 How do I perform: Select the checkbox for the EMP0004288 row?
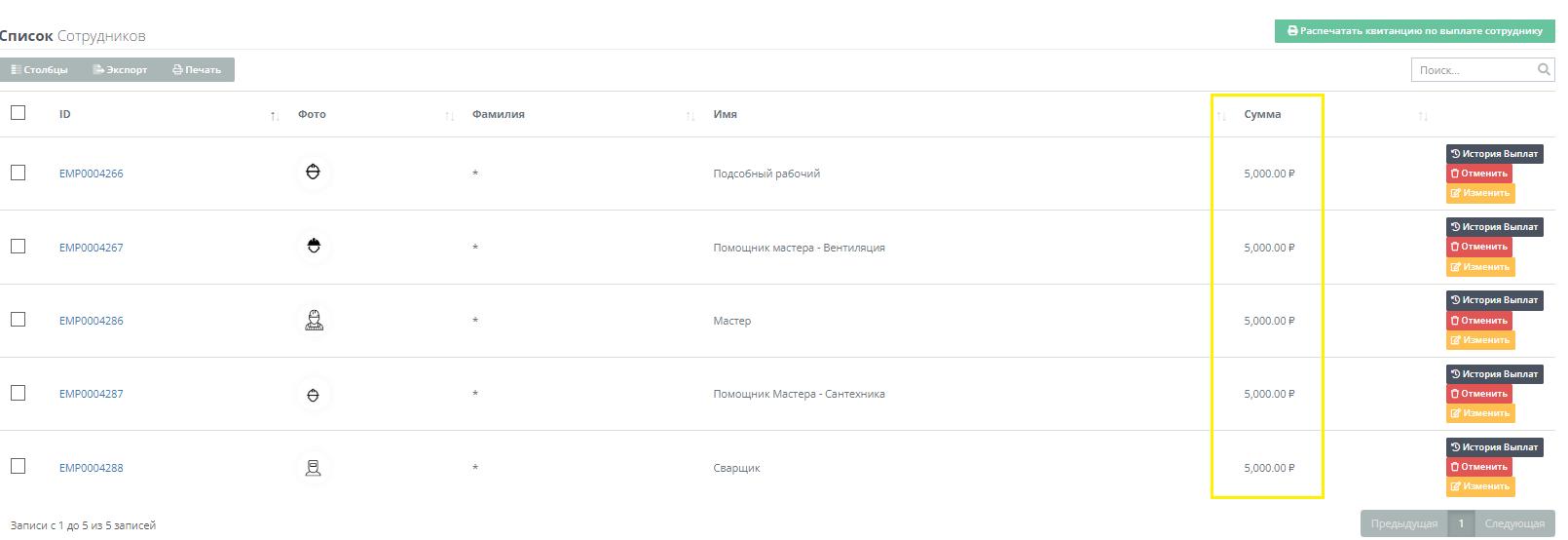(18, 467)
